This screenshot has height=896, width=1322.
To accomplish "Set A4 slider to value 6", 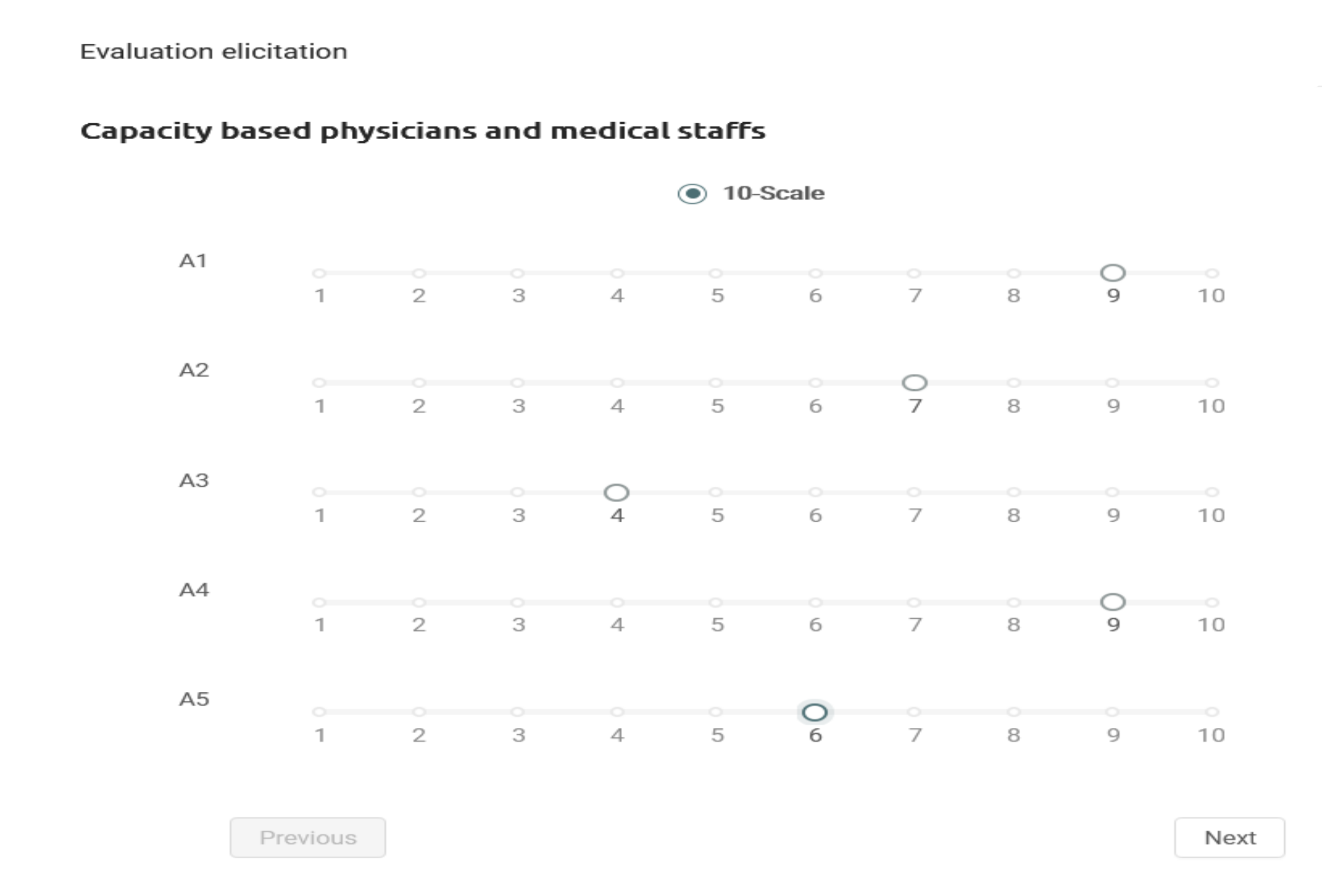I will (815, 602).
